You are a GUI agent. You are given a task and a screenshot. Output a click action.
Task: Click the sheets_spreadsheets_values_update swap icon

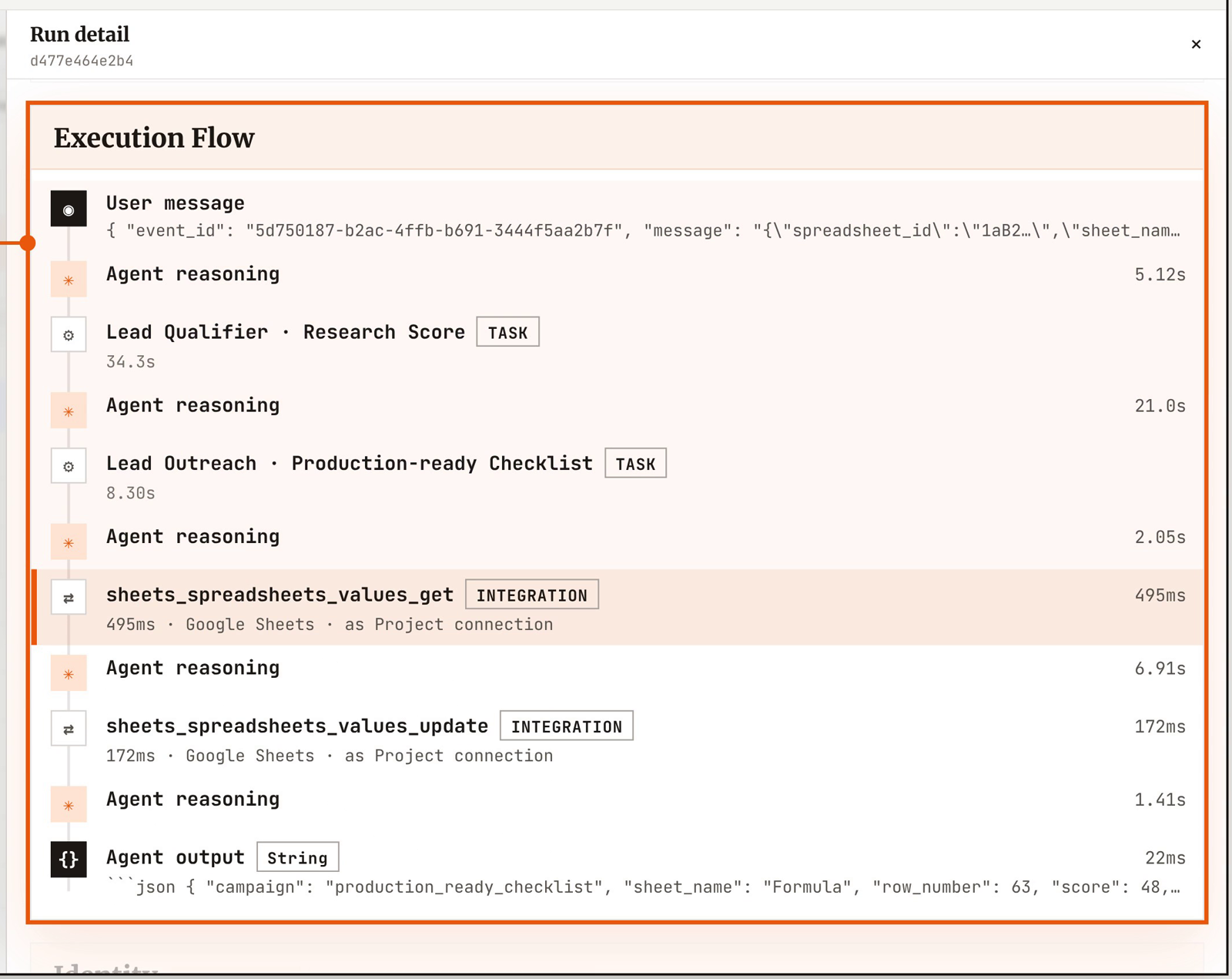69,729
